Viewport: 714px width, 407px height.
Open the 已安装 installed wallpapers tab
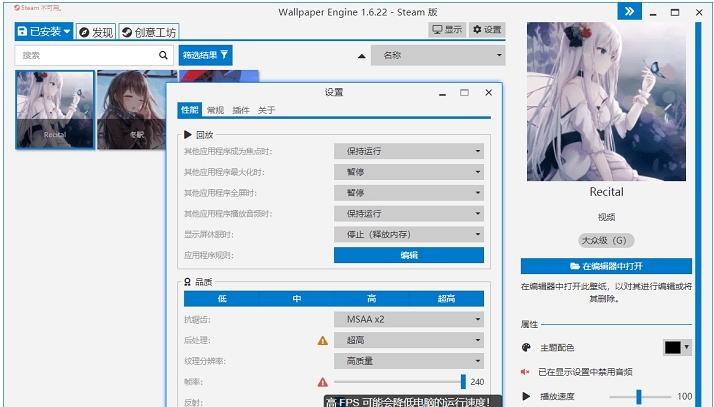pyautogui.click(x=44, y=31)
